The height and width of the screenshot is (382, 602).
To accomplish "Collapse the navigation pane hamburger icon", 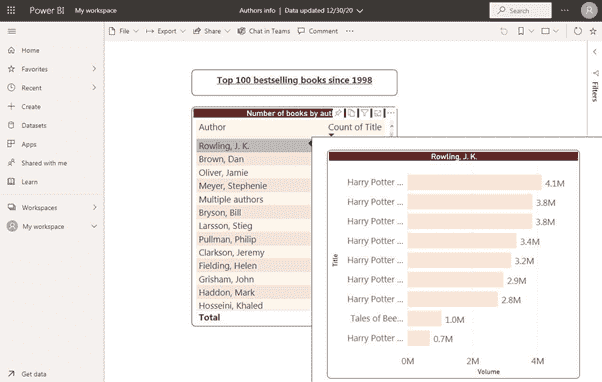I will pyautogui.click(x=12, y=31).
